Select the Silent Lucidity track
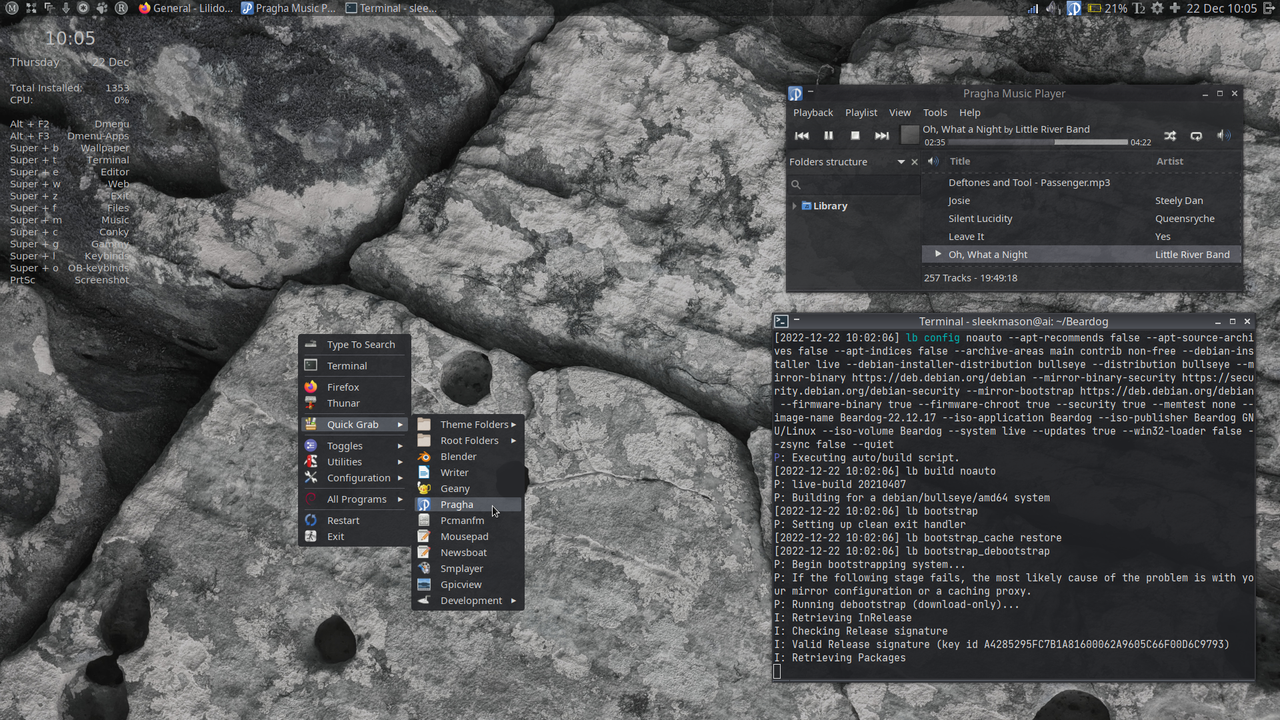Image resolution: width=1280 pixels, height=720 pixels. tap(1082, 219)
